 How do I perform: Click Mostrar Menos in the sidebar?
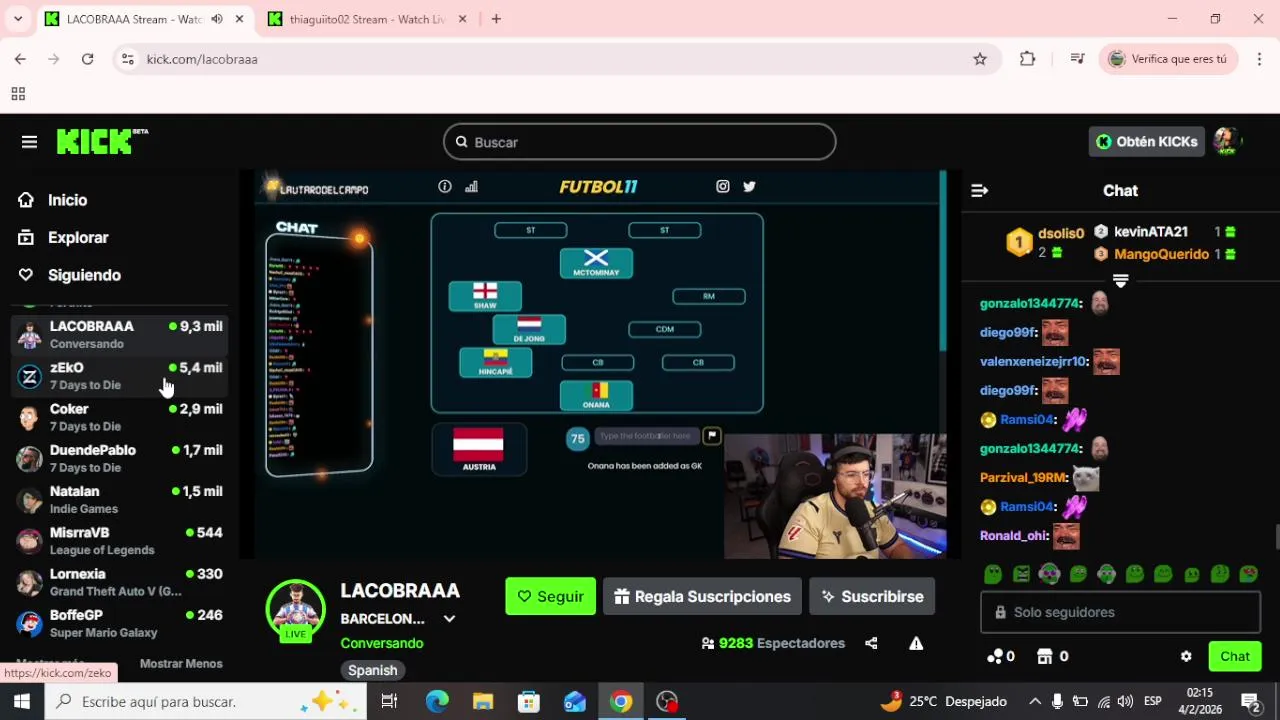pyautogui.click(x=181, y=664)
